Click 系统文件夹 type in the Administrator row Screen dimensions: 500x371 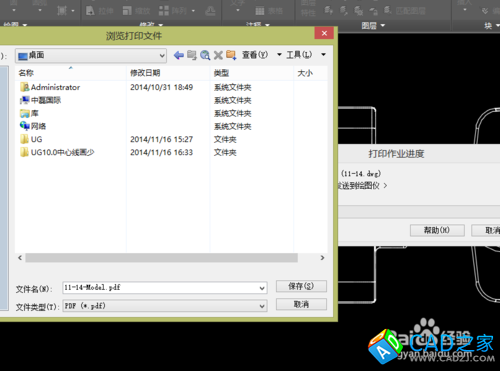click(x=233, y=88)
